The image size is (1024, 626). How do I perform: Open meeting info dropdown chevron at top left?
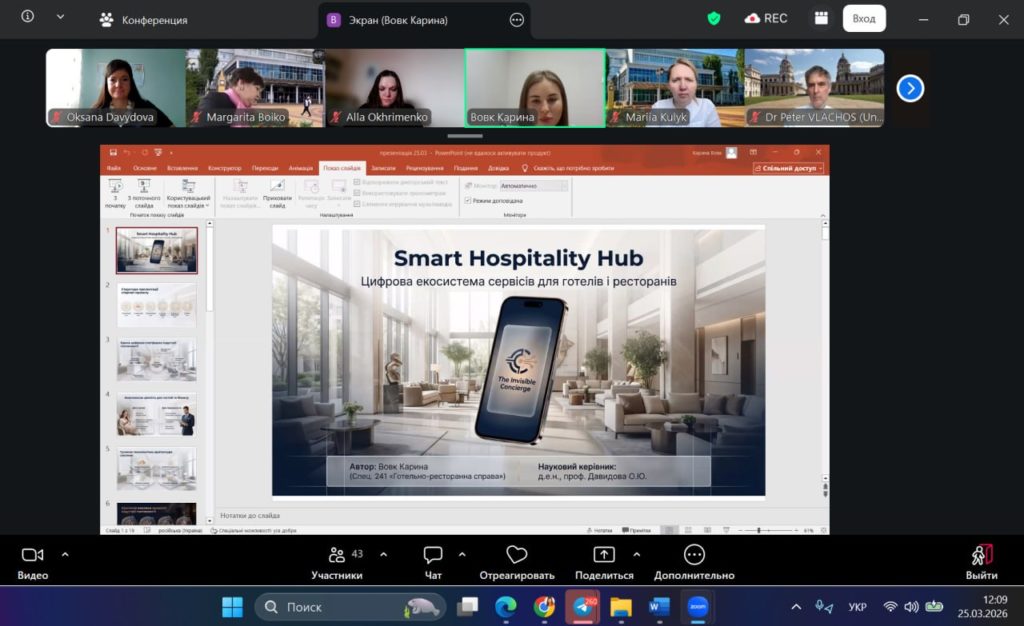pyautogui.click(x=60, y=17)
